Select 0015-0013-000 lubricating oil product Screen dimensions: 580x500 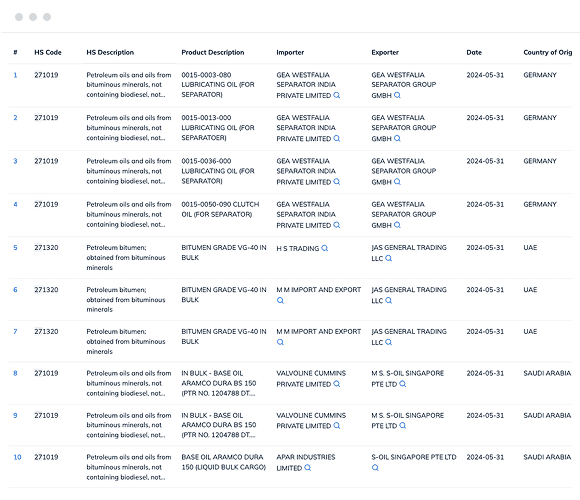pos(218,128)
